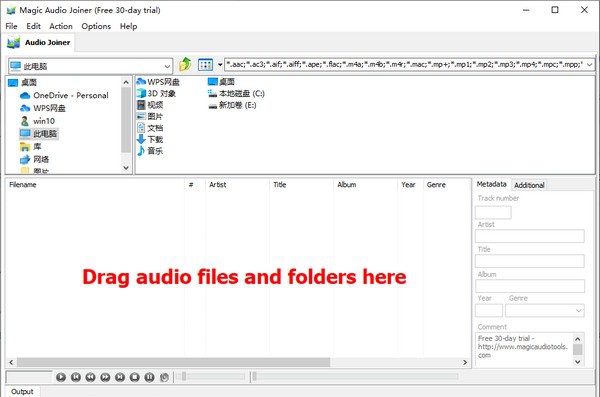Sort list by Title column header
Screen dimensions: 600x397
[x=302, y=185]
